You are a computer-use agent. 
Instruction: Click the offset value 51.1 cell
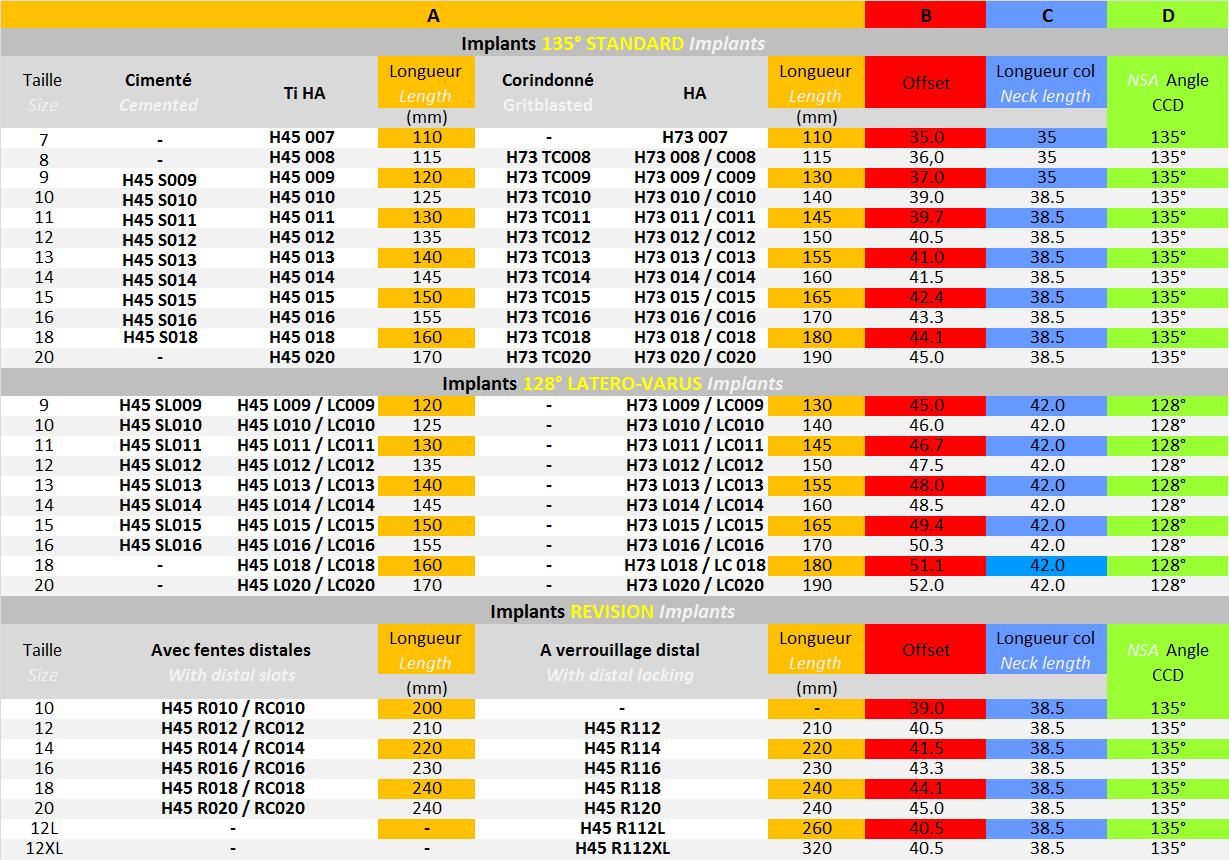(925, 565)
